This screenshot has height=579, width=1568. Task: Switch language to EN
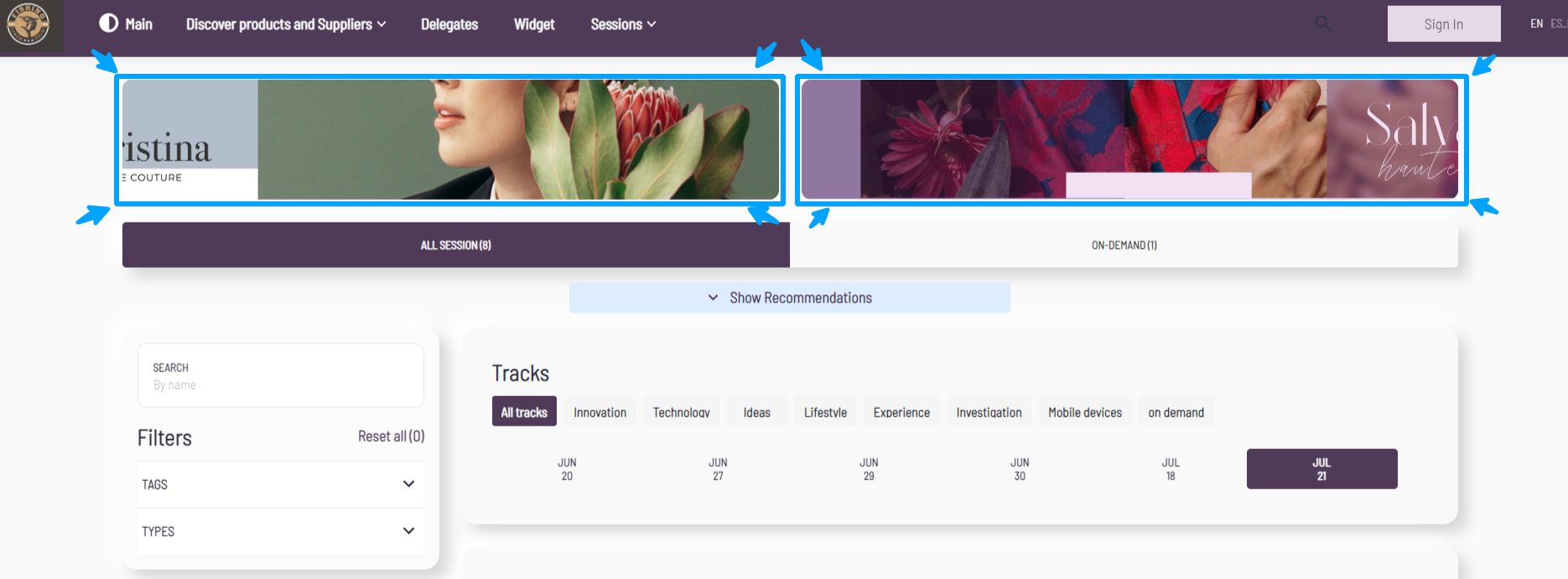1536,23
